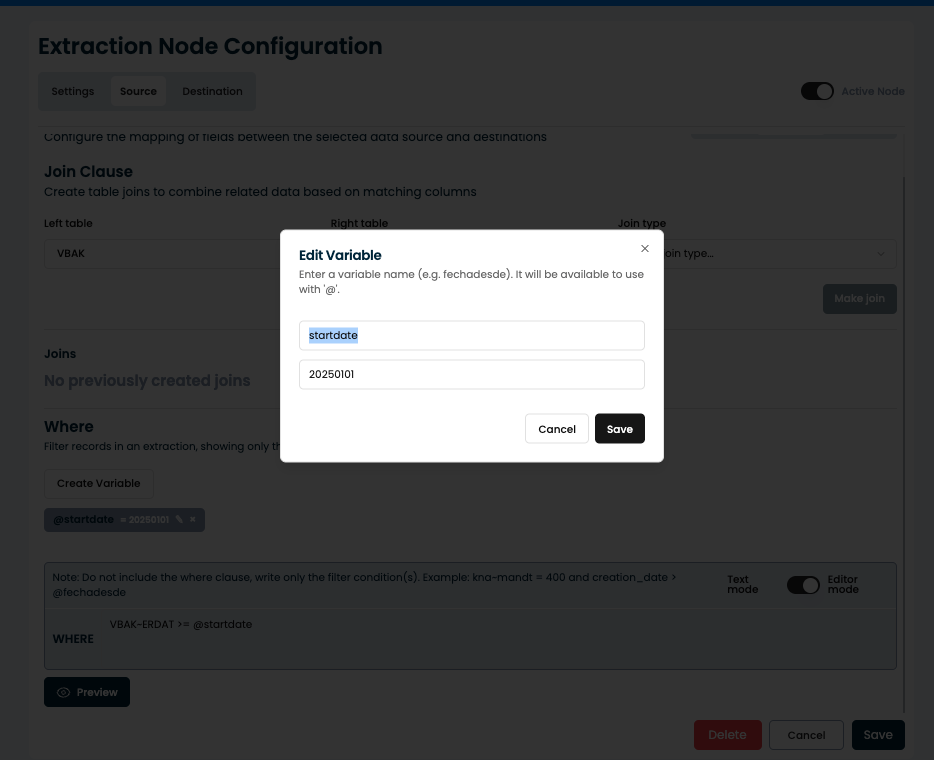Click the eye icon Preview button

tap(87, 692)
